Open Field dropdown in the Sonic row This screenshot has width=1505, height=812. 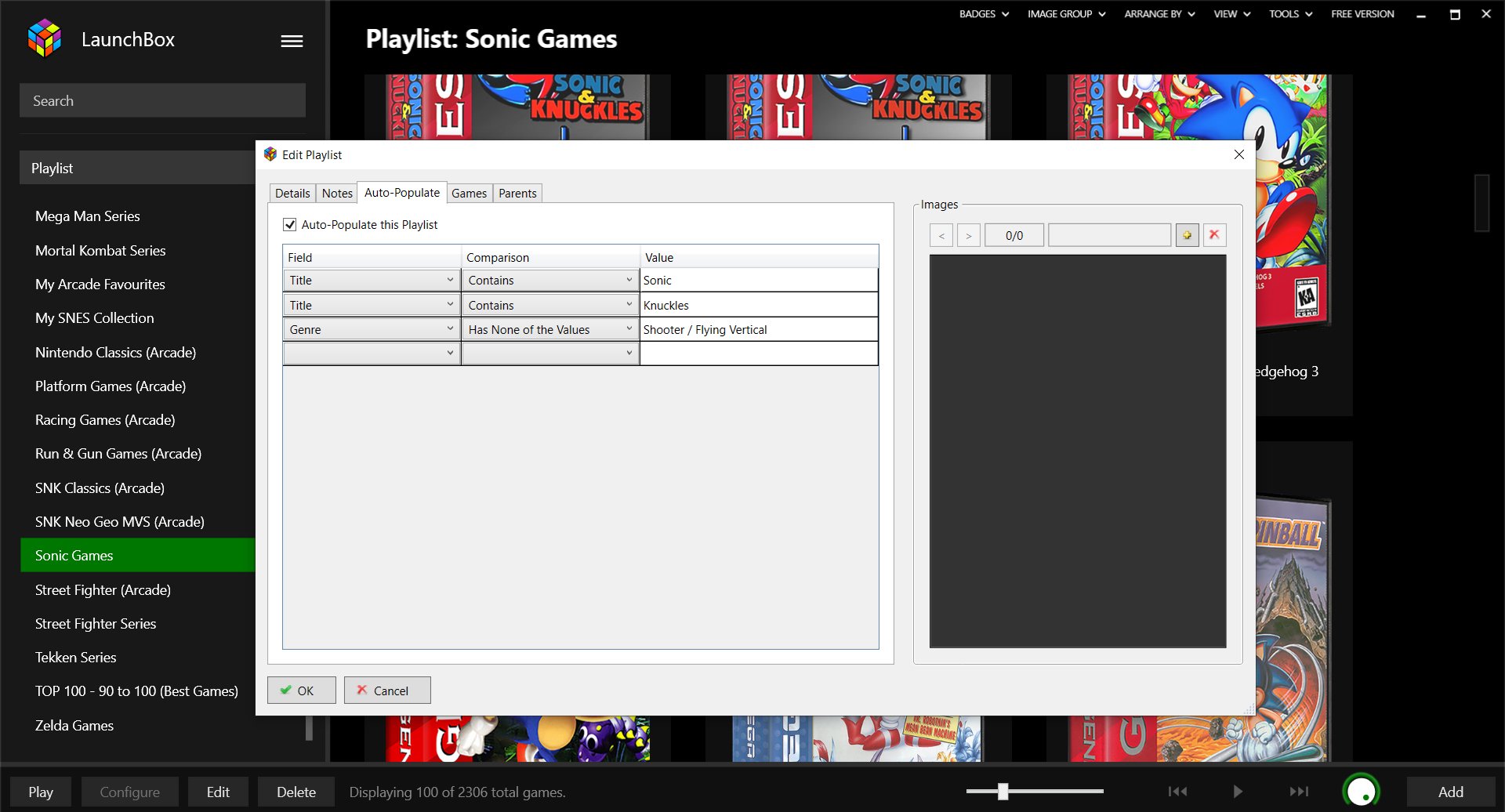(x=372, y=281)
